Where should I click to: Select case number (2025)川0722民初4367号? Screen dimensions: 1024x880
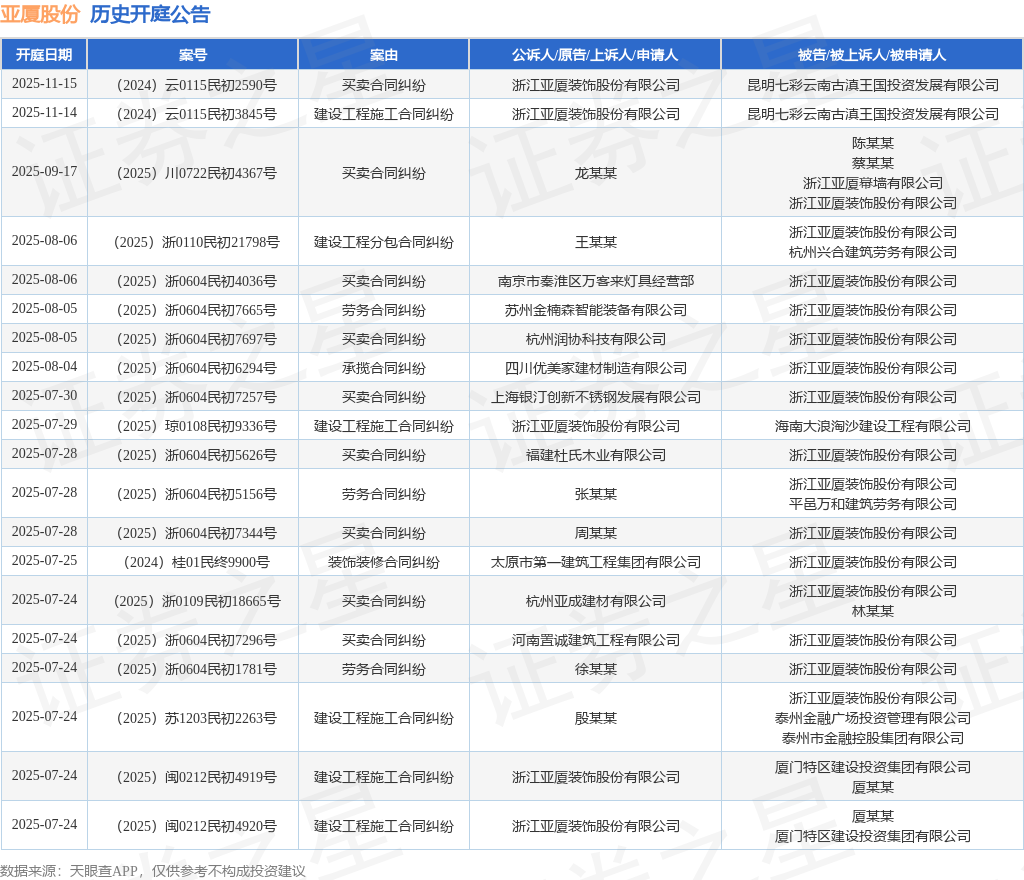(x=193, y=173)
